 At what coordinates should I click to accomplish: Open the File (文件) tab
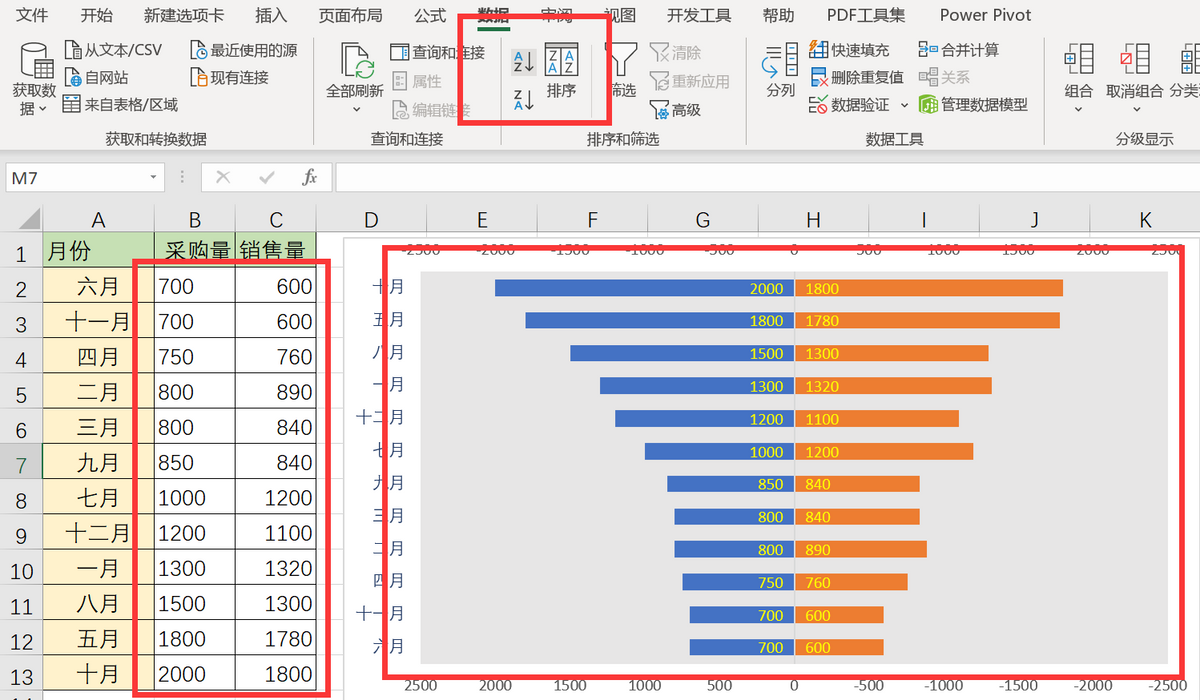(33, 15)
